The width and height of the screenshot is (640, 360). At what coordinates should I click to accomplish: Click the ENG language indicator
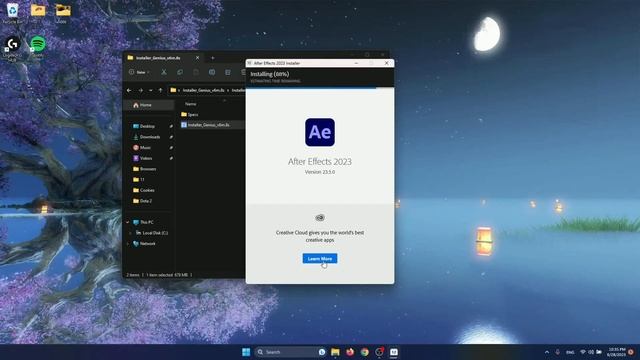click(570, 352)
